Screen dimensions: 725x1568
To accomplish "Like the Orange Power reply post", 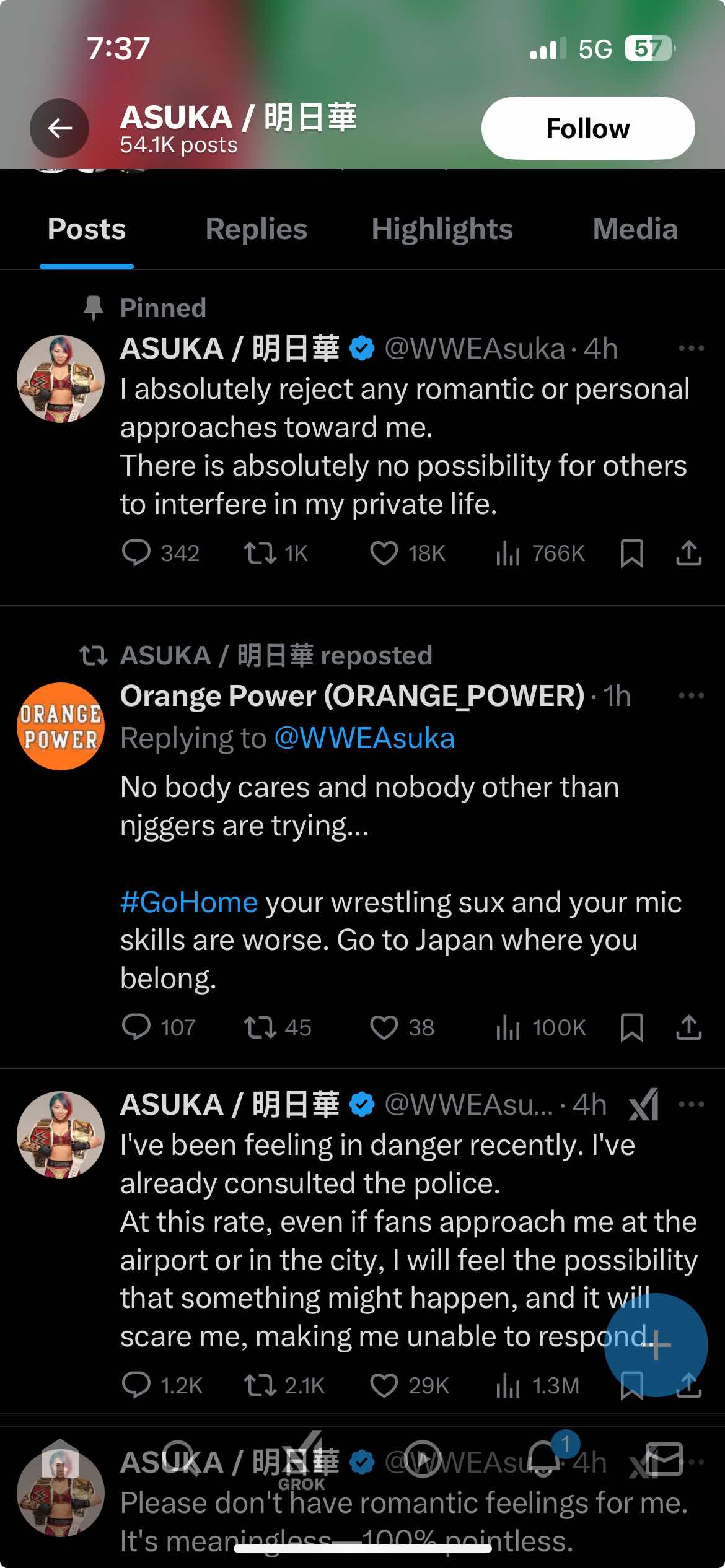I will pyautogui.click(x=384, y=1028).
